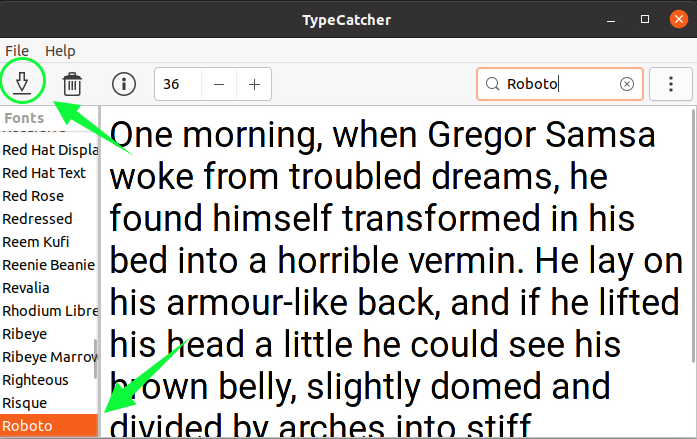Increase font size with plus button
Screen dimensions: 697x439
pyautogui.click(x=254, y=85)
